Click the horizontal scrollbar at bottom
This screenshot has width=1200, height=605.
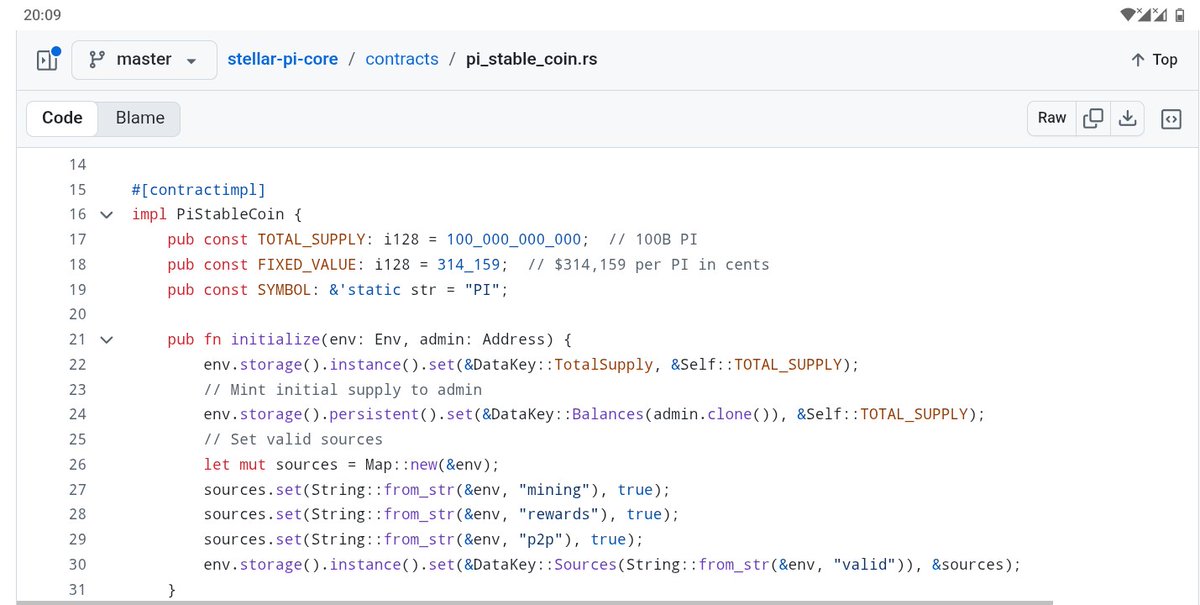534,602
